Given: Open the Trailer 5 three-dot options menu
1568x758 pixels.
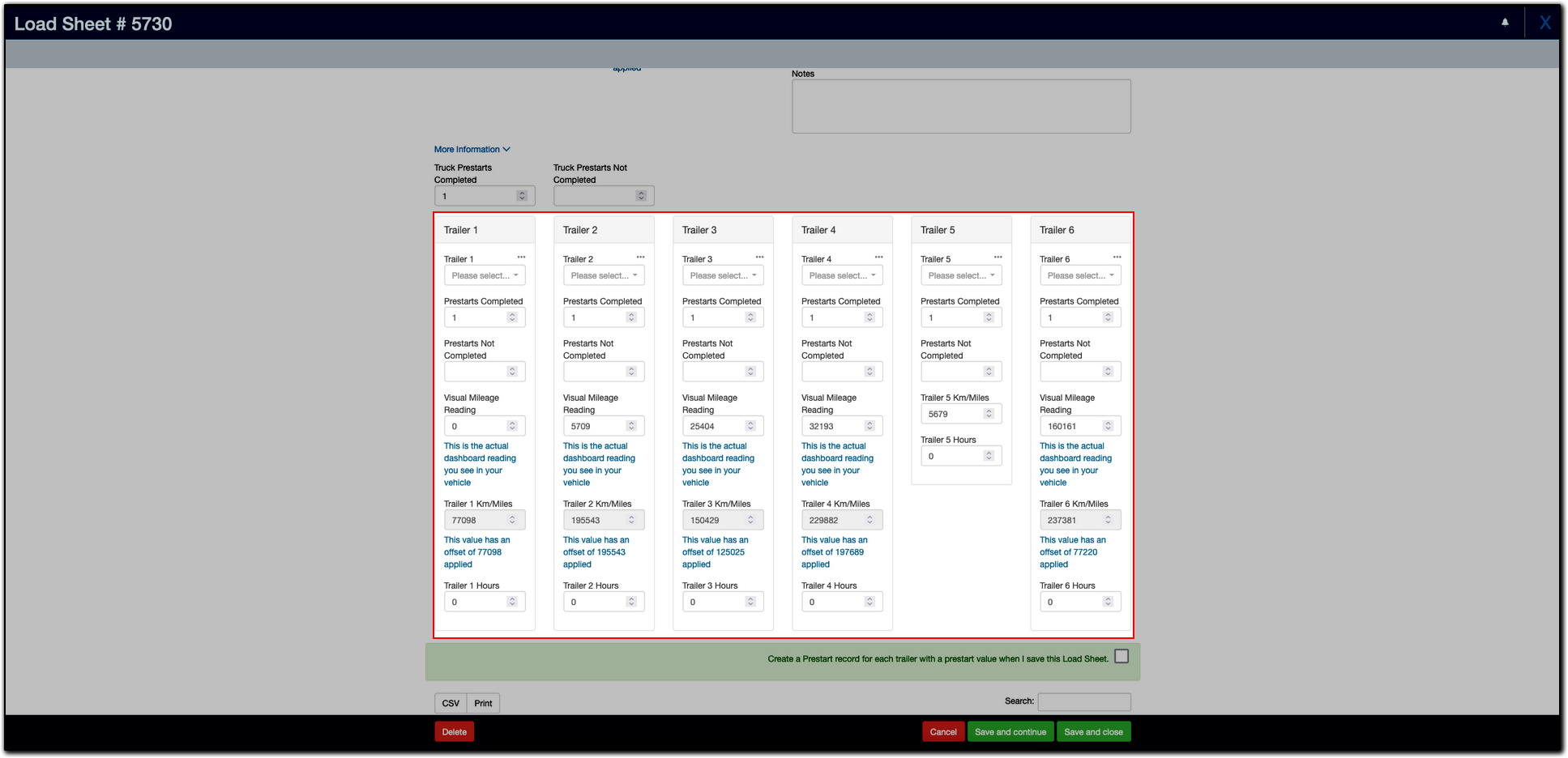Looking at the screenshot, I should click(998, 258).
